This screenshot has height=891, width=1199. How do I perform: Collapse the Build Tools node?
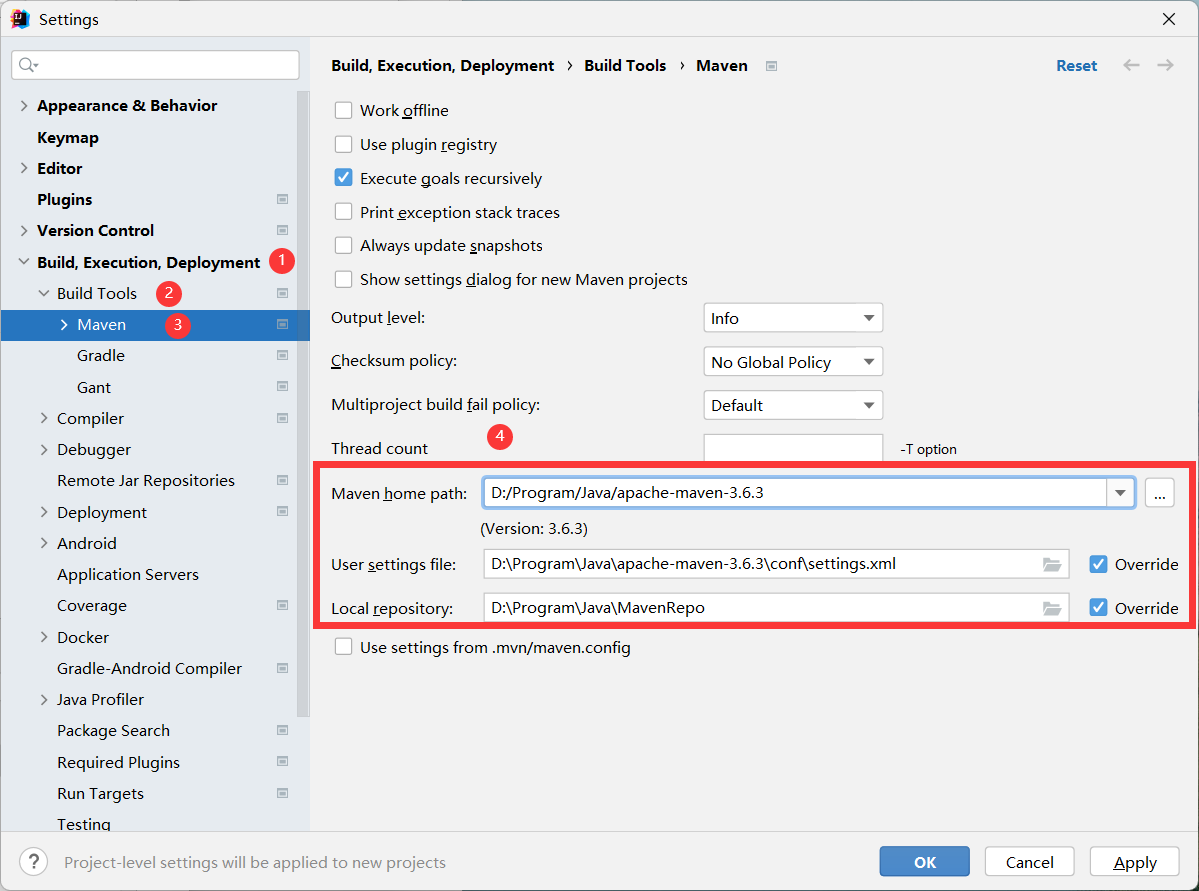click(x=44, y=294)
